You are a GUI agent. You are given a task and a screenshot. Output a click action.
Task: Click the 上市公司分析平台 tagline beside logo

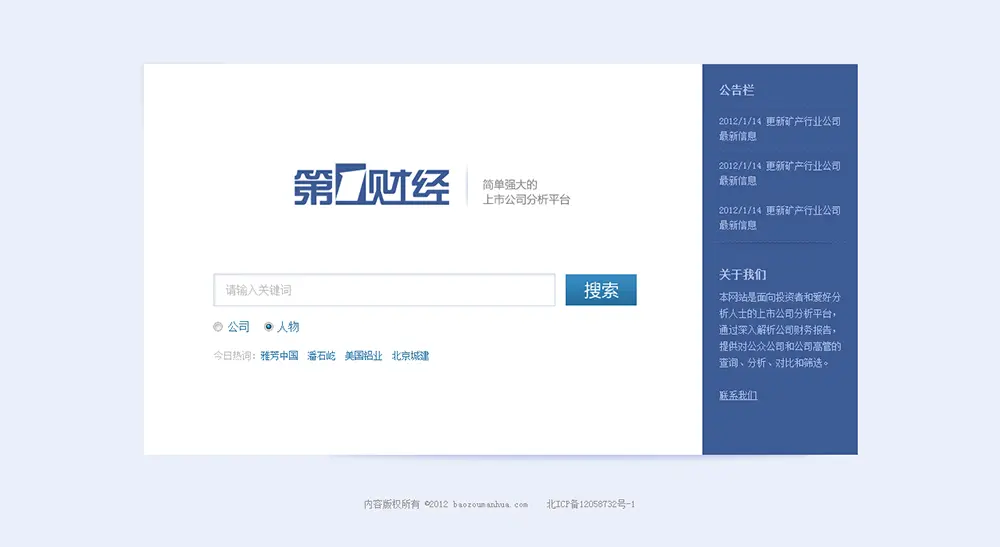pos(526,200)
